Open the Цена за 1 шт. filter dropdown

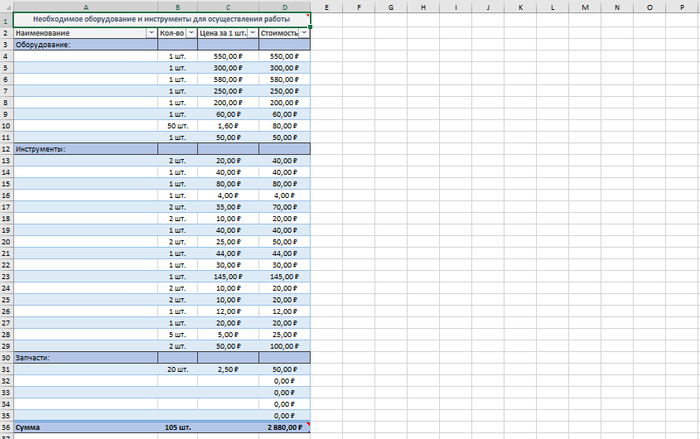252,33
